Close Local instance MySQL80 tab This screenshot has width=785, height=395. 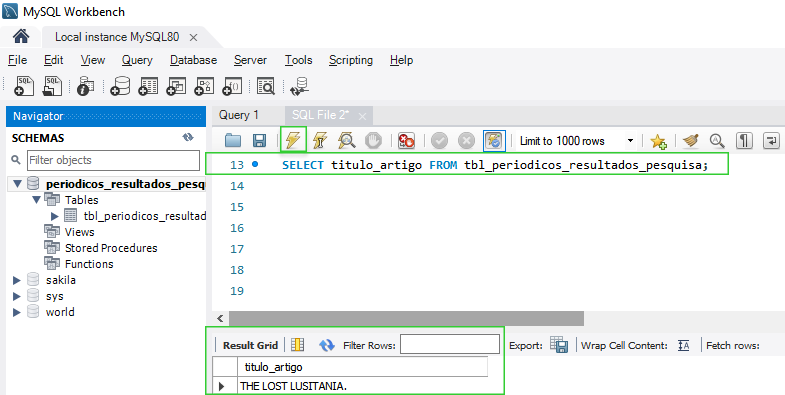(193, 38)
